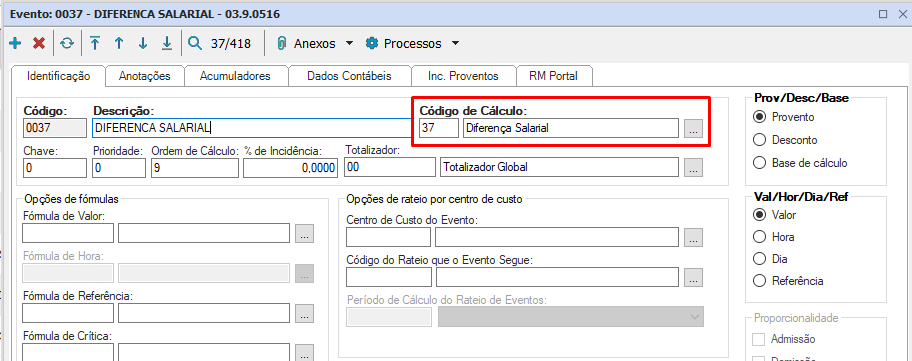This screenshot has width=912, height=361.
Task: Click the blue plus add-record icon
Action: click(16, 44)
